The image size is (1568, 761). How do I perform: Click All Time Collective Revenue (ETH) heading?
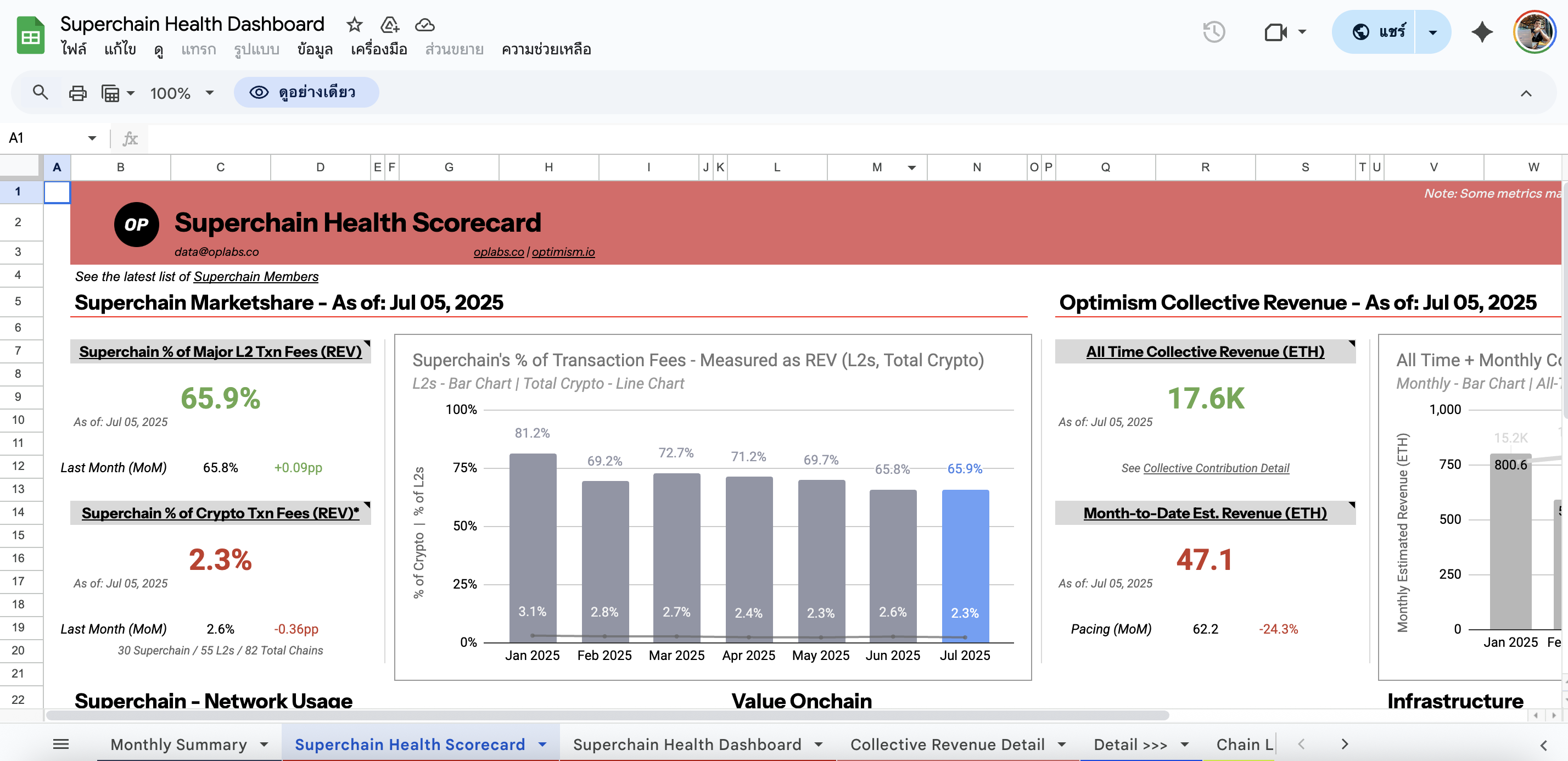pos(1205,352)
